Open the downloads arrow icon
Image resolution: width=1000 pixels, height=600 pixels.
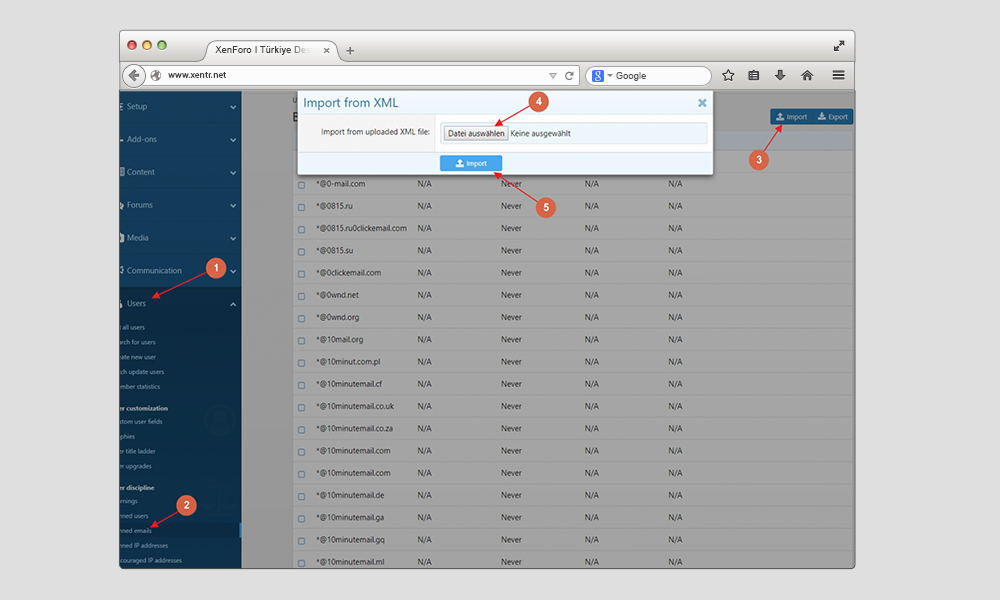(780, 75)
